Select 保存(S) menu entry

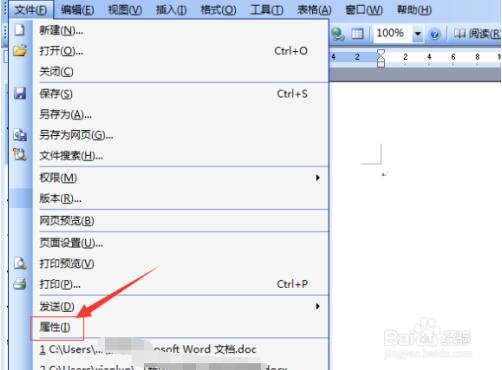180,94
